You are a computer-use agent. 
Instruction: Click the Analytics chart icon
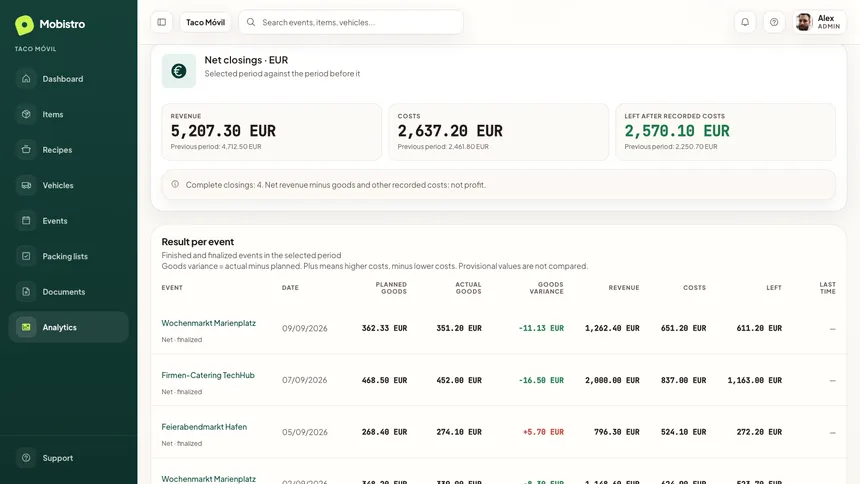point(26,327)
